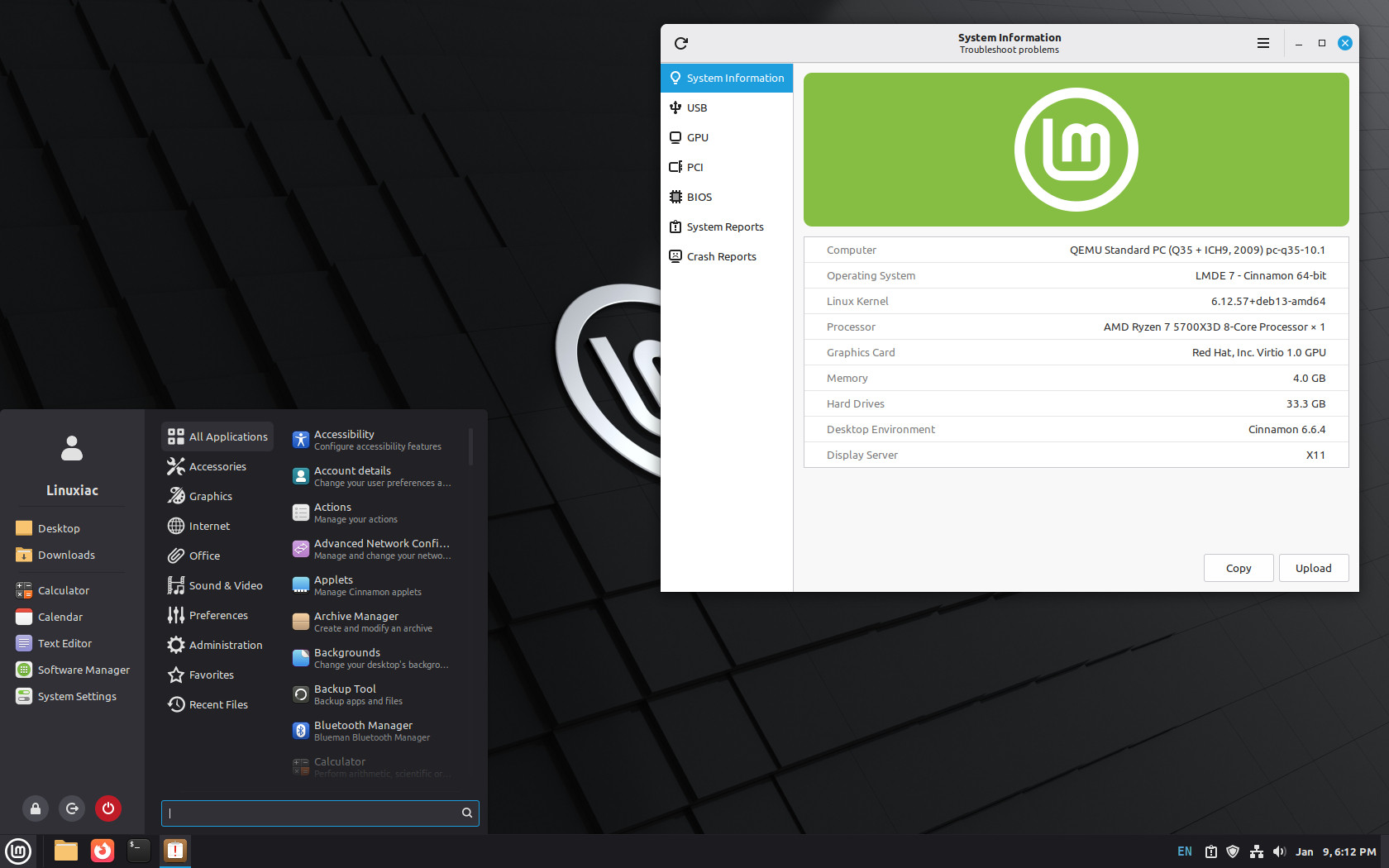Open the Crash Reports section
Image resolution: width=1389 pixels, height=868 pixels.
(x=721, y=256)
